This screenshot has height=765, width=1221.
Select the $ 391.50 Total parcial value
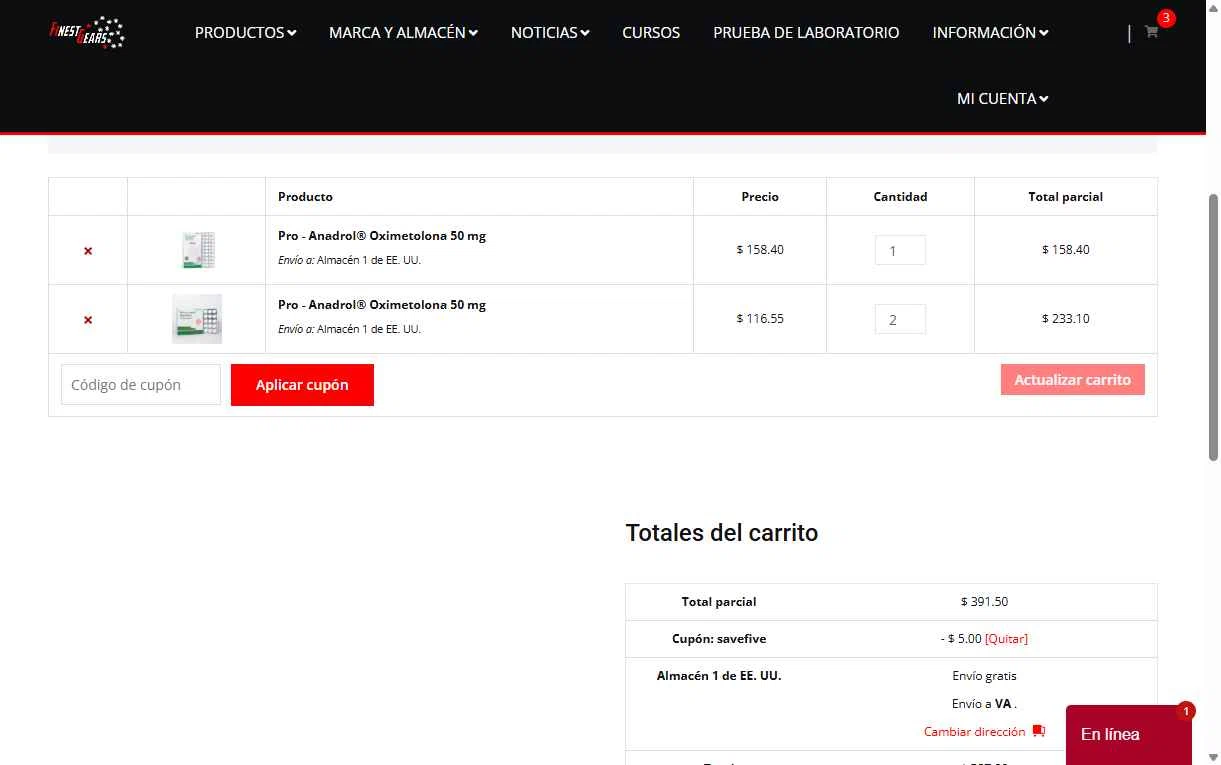[984, 602]
